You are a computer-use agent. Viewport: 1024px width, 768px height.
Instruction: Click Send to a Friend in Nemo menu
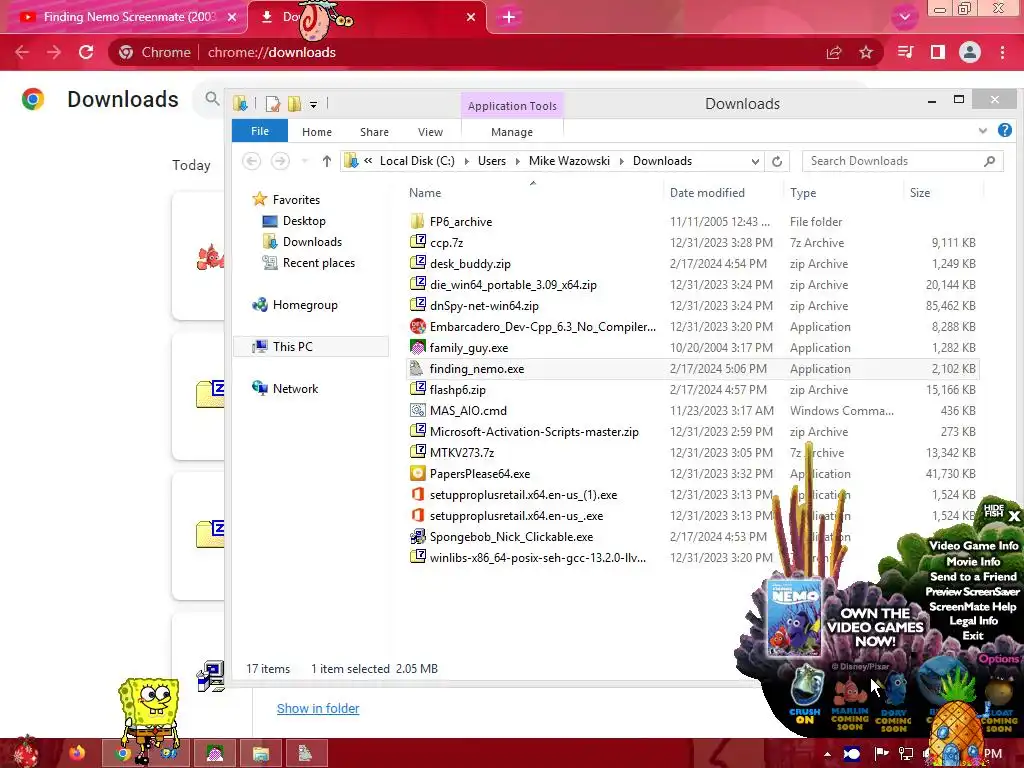tap(973, 577)
